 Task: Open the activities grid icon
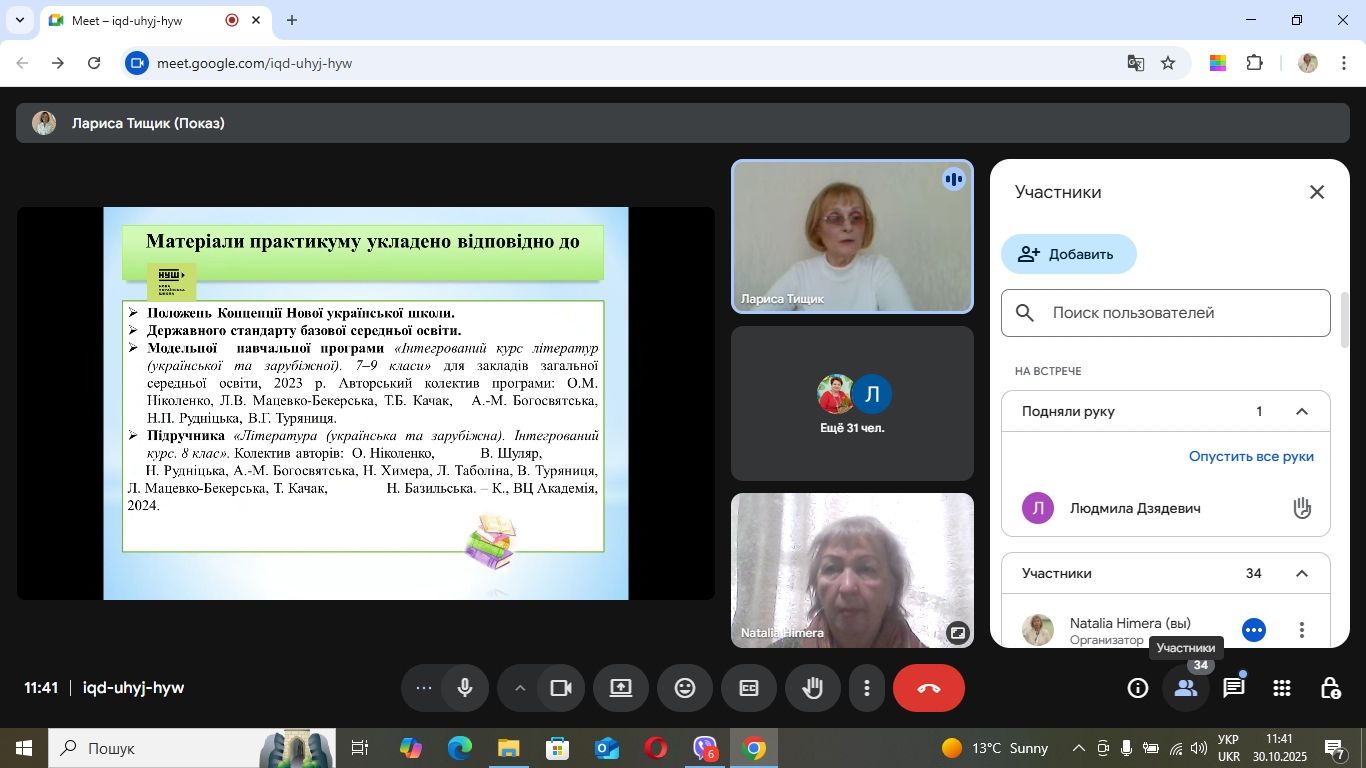(1282, 688)
